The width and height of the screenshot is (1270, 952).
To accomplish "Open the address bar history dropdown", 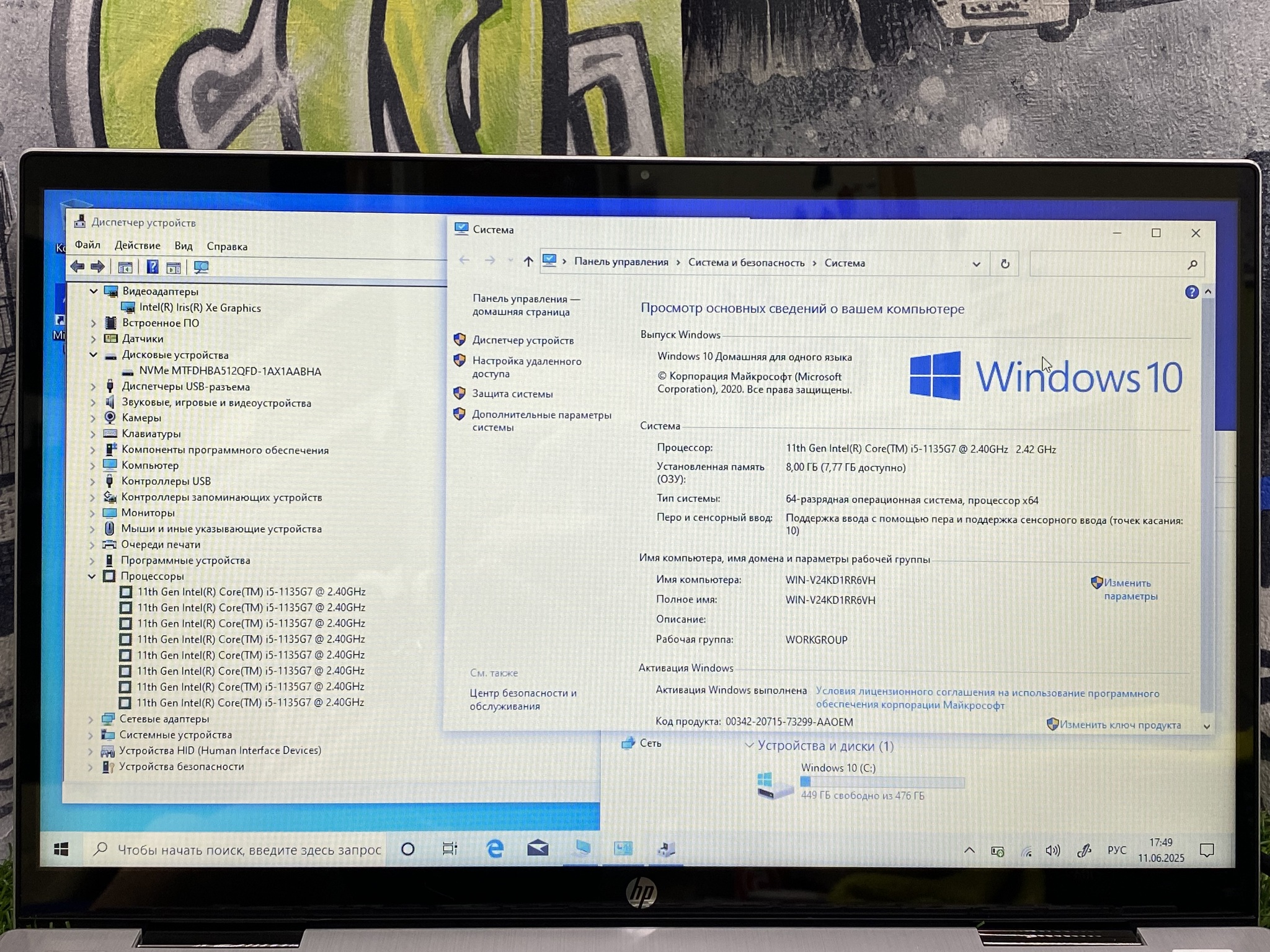I will [976, 263].
